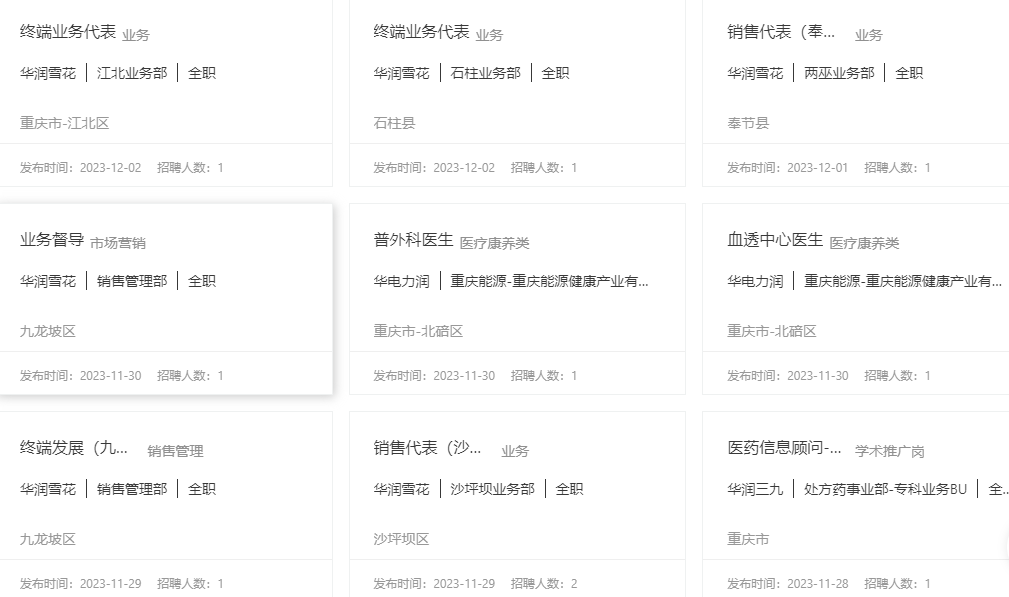Click the 招聘人数：2 text
Screen dimensions: 1009x597
[x=544, y=584]
